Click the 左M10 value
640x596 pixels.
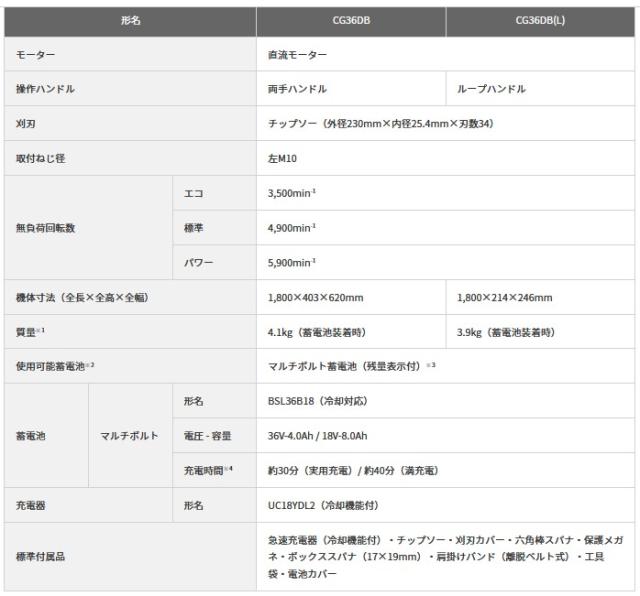282,158
